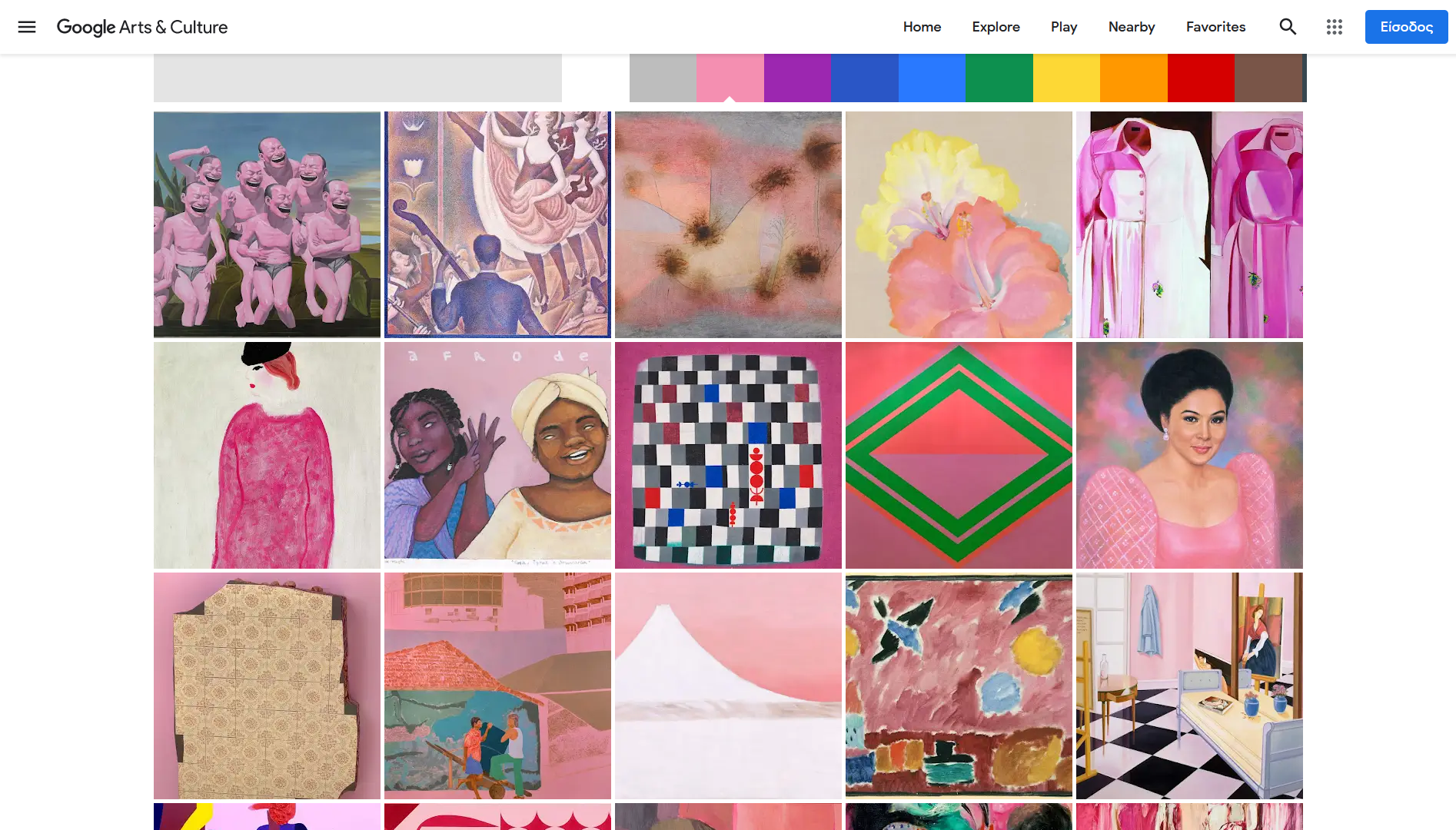This screenshot has width=1456, height=830.
Task: Open the two smiling women illustration
Action: (497, 455)
